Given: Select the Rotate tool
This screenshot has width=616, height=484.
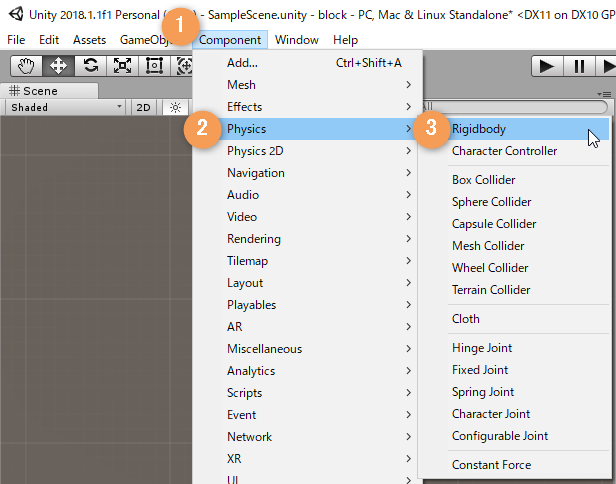Looking at the screenshot, I should tap(90, 66).
